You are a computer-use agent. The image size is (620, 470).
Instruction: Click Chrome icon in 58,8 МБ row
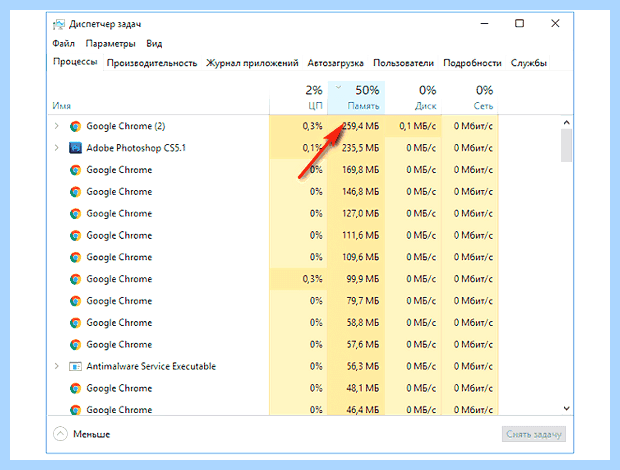tap(75, 323)
